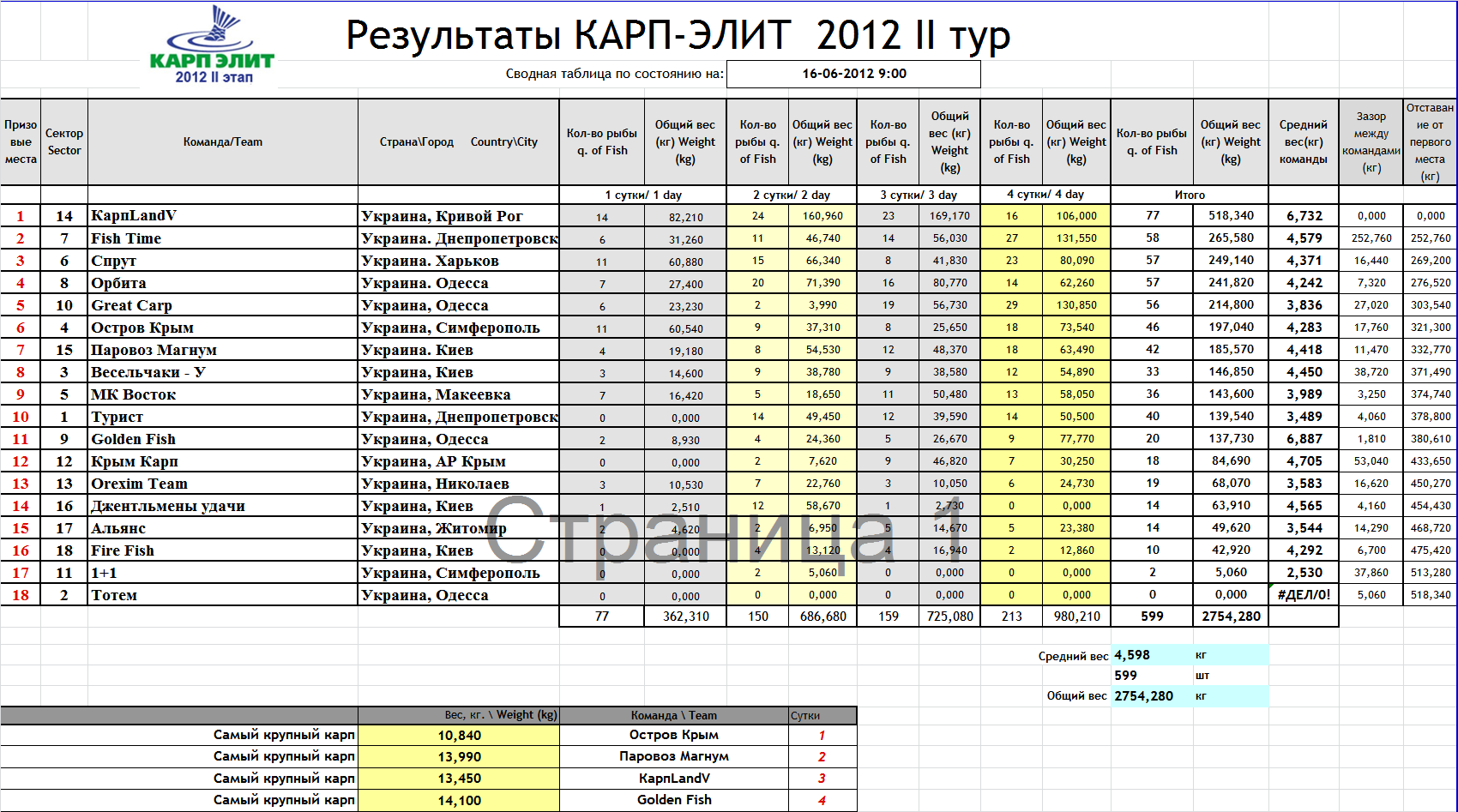Select the day 2 weight cell 160,960
The height and width of the screenshot is (812, 1458).
[822, 216]
